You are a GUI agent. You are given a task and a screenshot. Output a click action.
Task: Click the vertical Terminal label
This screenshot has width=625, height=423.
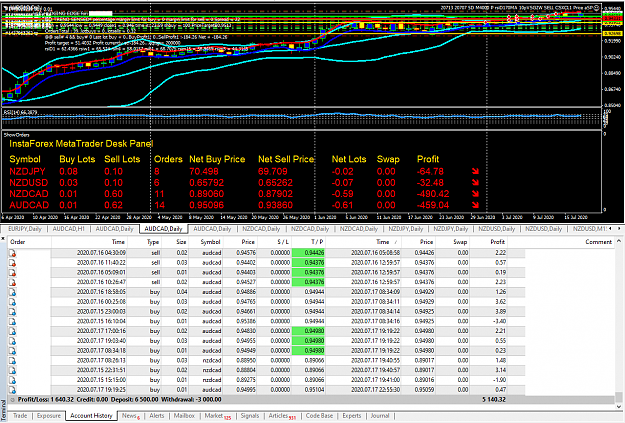[3, 411]
